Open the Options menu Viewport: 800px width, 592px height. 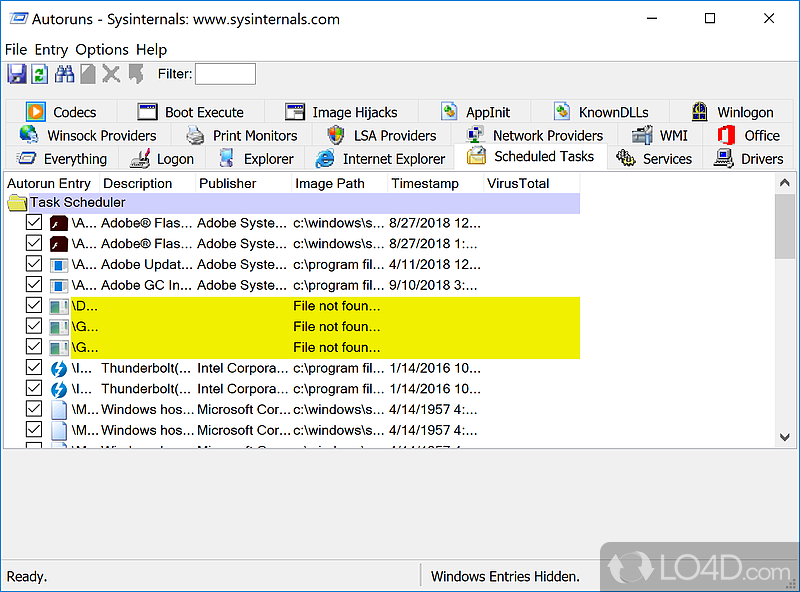[x=102, y=49]
